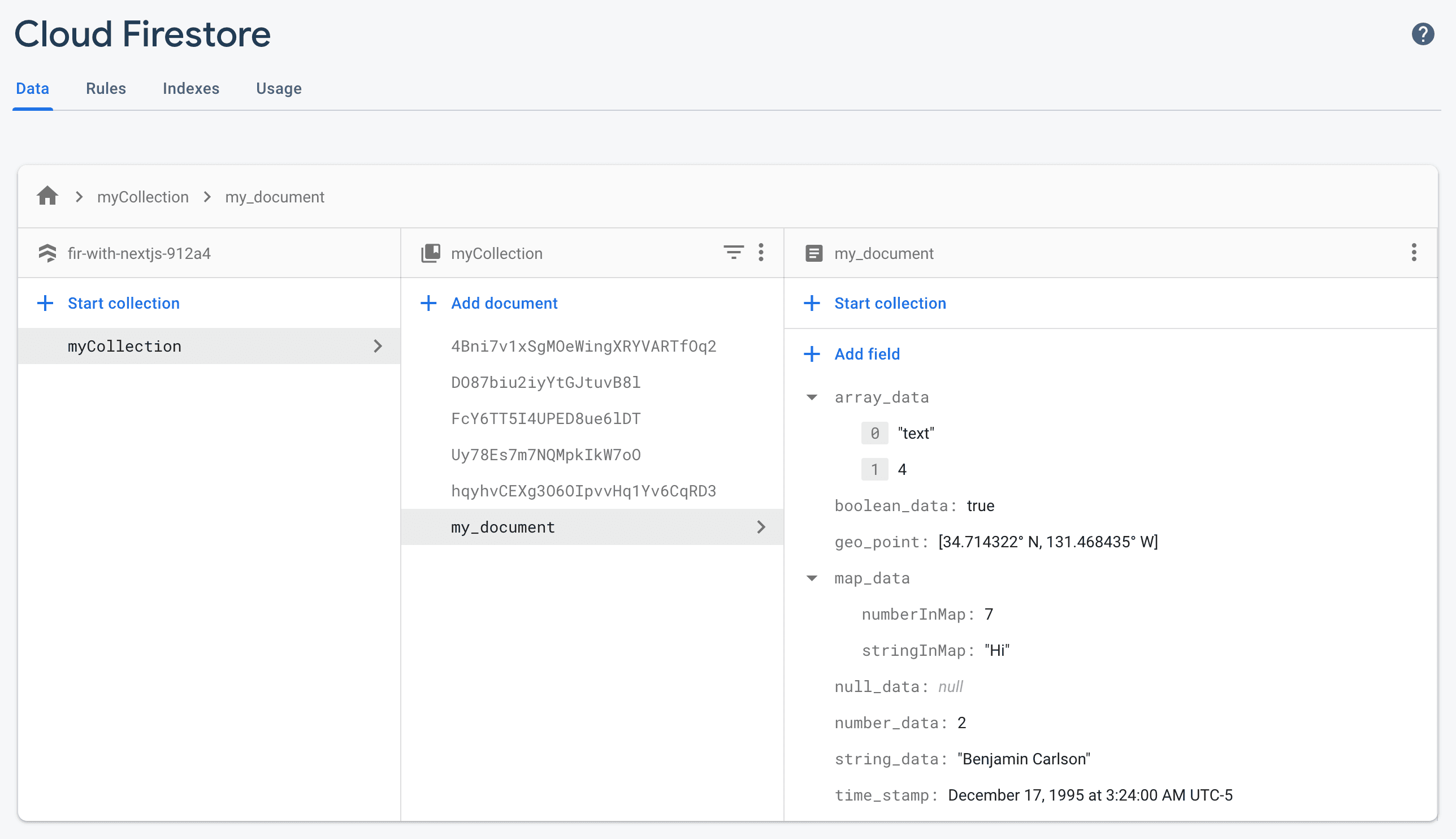This screenshot has height=839, width=1456.
Task: Collapse the array_data field
Action: tap(812, 397)
